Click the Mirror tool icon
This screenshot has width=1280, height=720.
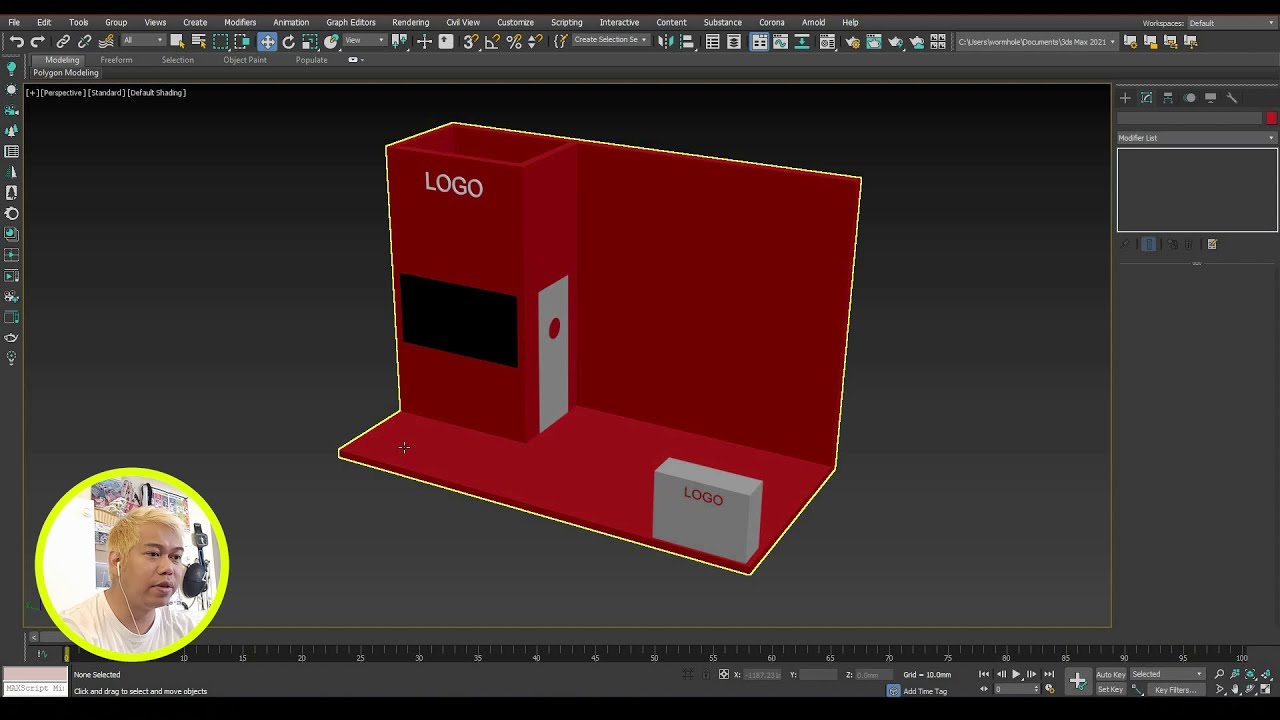click(x=664, y=41)
